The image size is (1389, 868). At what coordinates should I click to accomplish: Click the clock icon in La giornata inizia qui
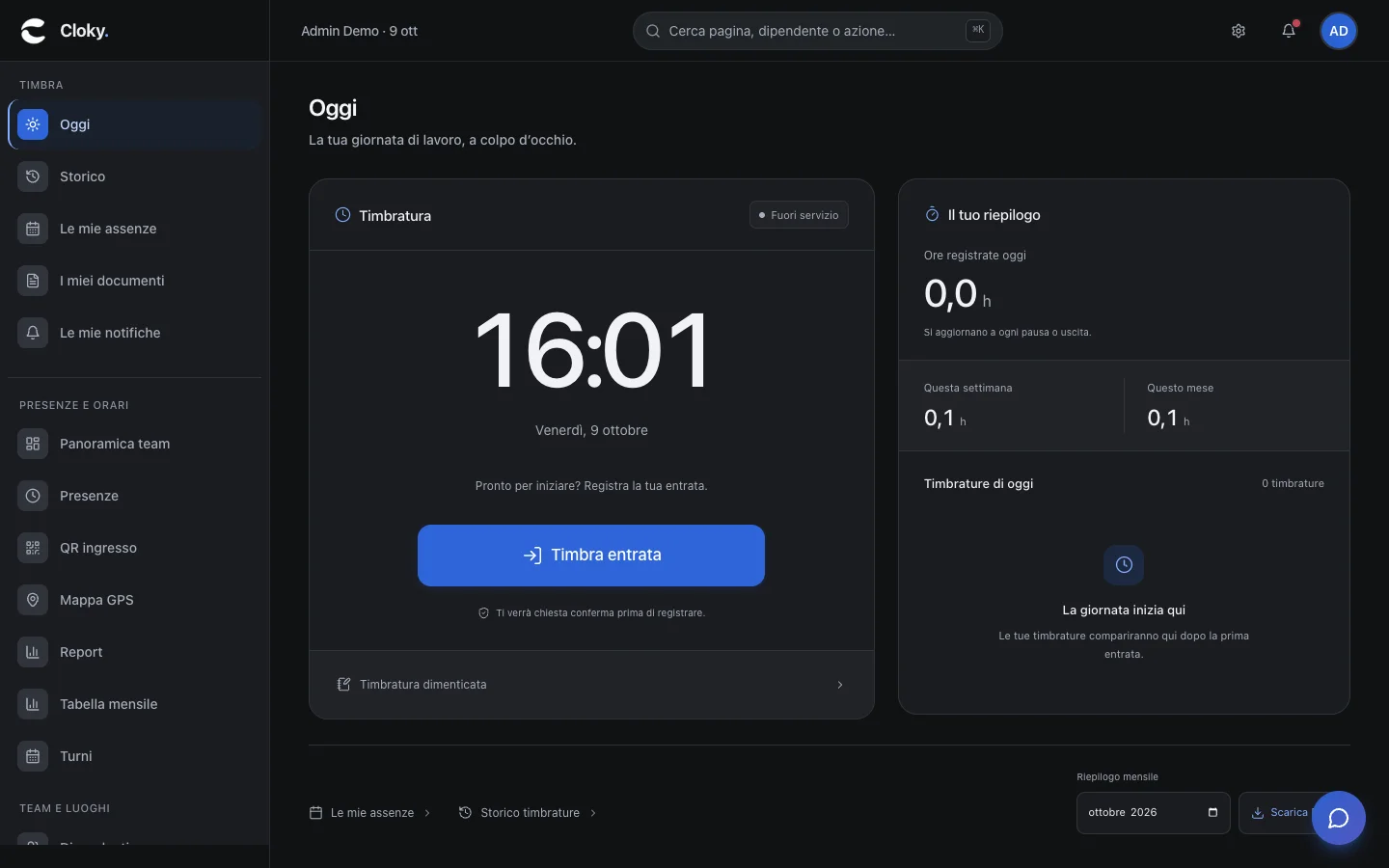click(x=1124, y=565)
